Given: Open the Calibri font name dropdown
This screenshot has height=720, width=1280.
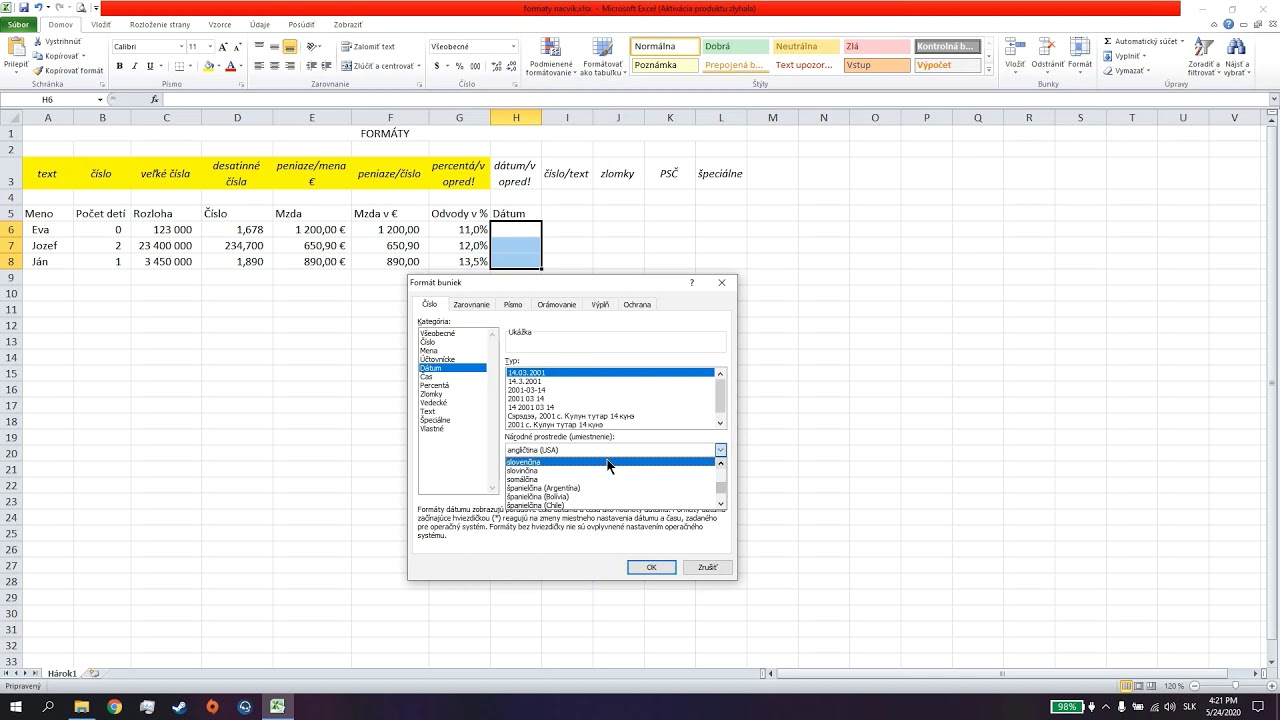Looking at the screenshot, I should click(181, 47).
